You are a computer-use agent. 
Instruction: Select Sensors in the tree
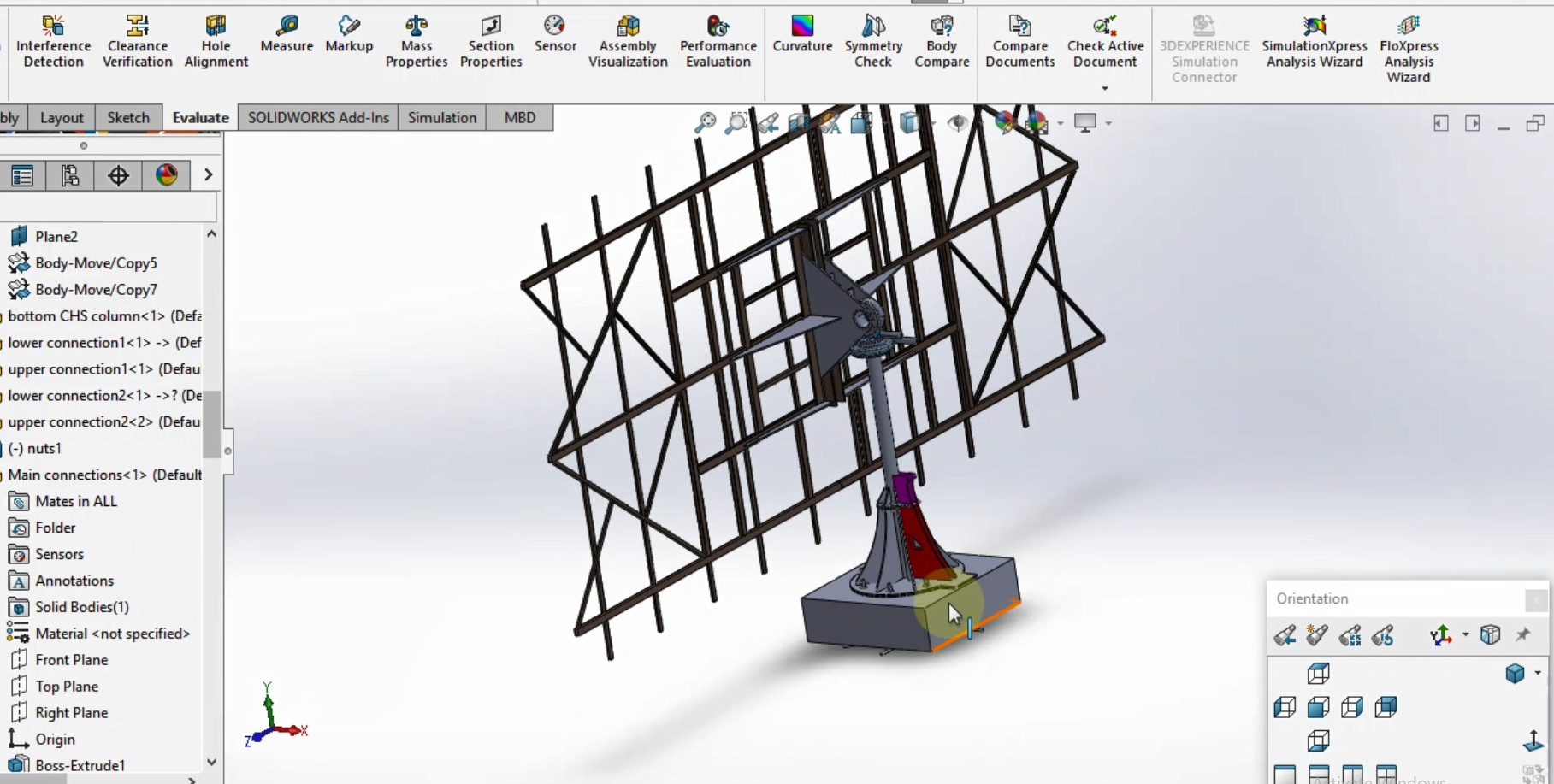tap(59, 554)
